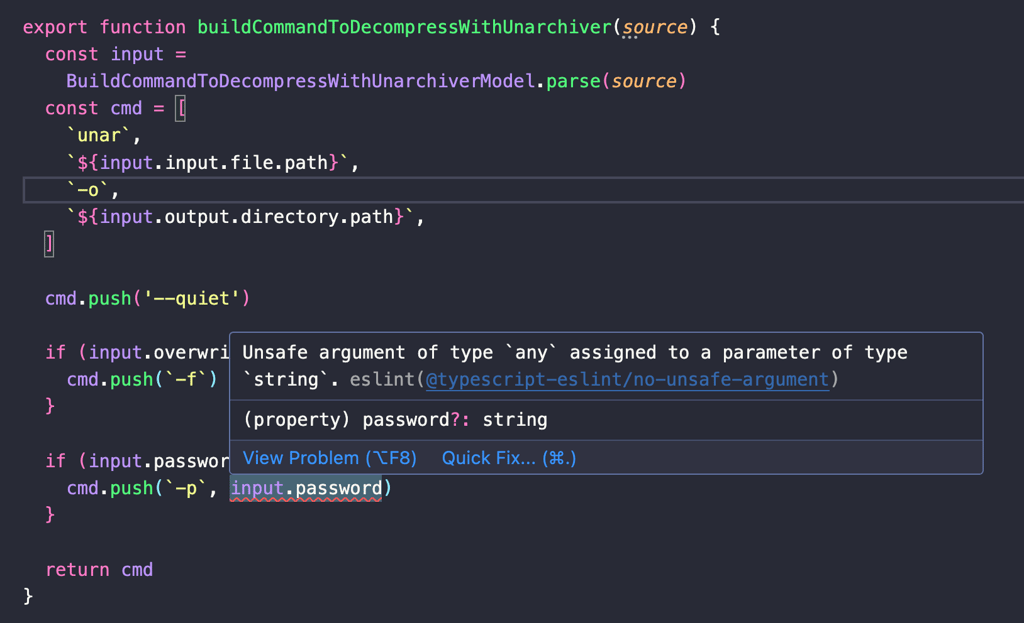This screenshot has width=1024, height=623.
Task: Open the @typescript-eslint/no-unsafe-argument rule link
Action: (x=627, y=379)
